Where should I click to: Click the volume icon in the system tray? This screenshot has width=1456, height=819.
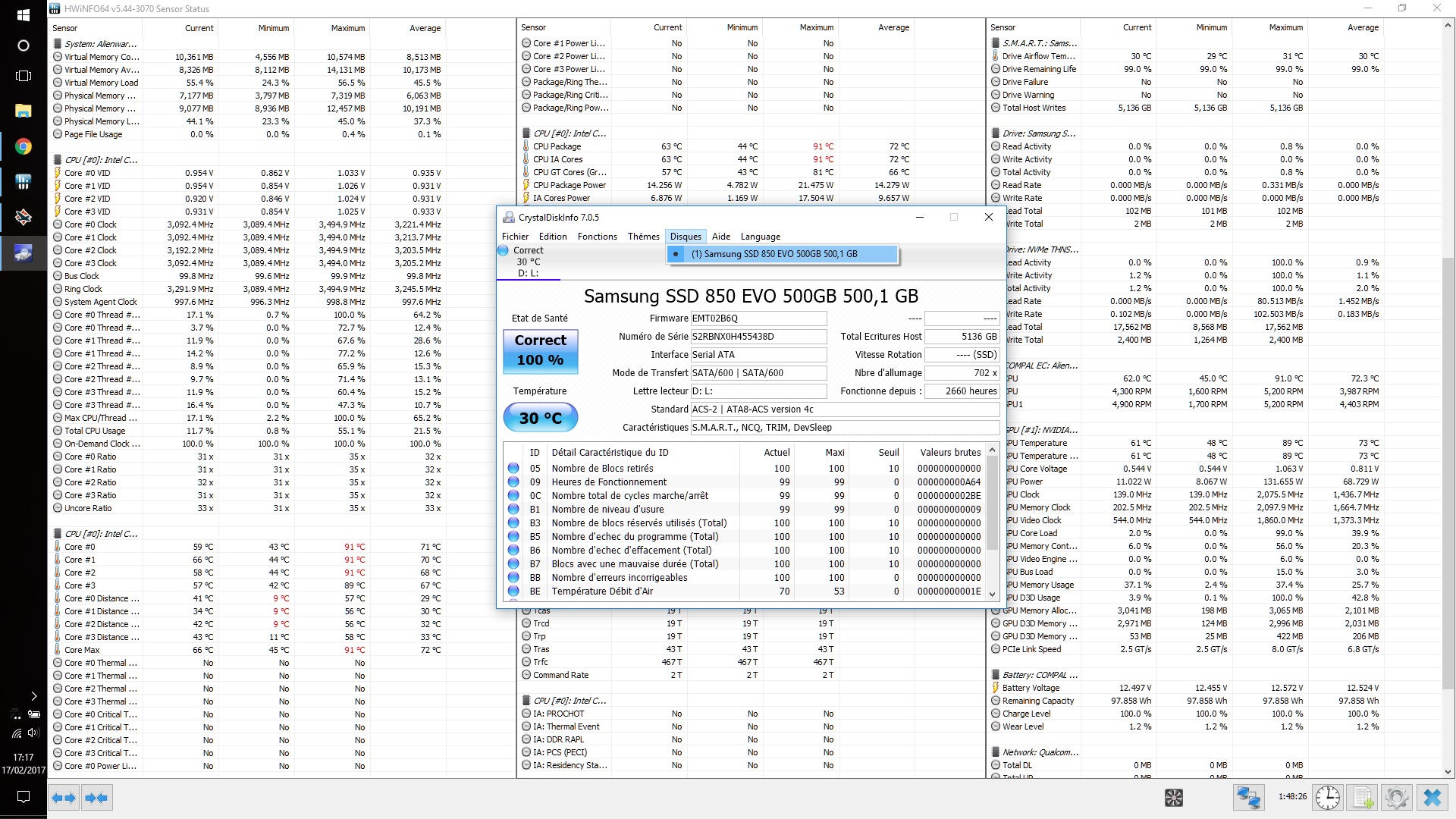(33, 733)
